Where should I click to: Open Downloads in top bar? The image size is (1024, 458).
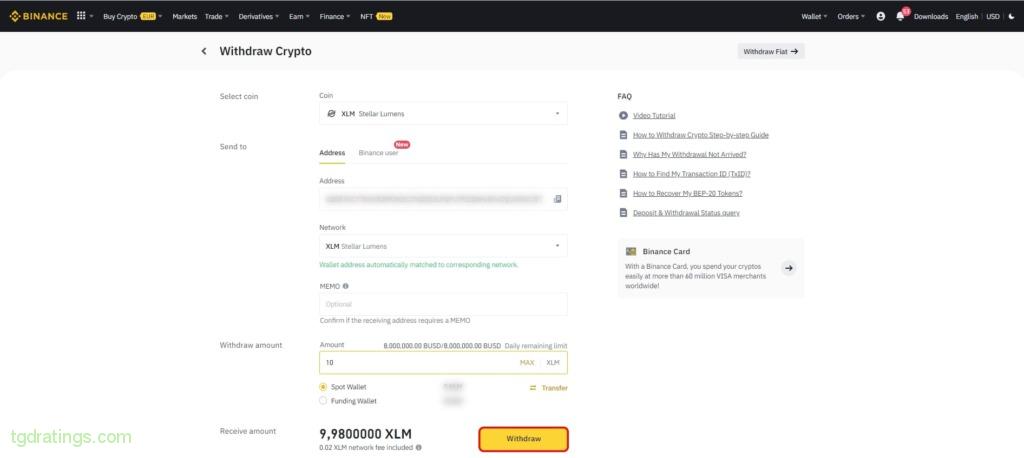point(931,16)
